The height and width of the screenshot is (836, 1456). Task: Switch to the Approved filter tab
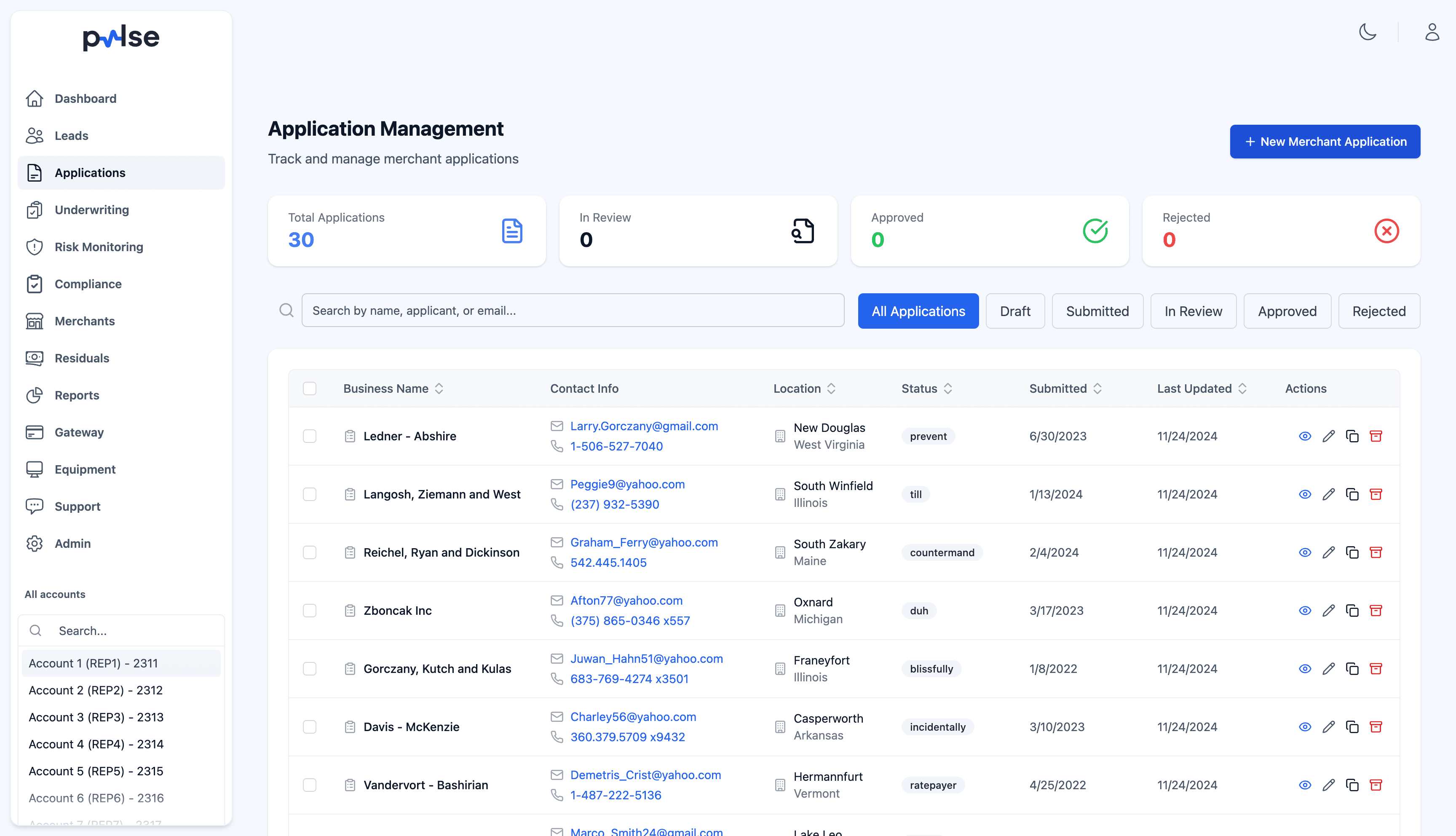point(1287,311)
